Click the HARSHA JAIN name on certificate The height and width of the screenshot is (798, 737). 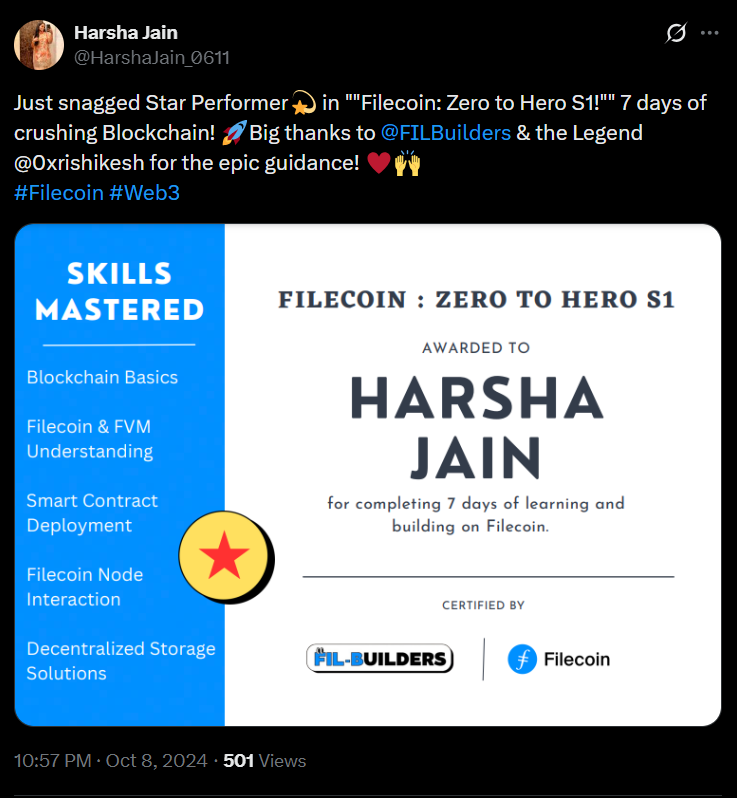476,427
